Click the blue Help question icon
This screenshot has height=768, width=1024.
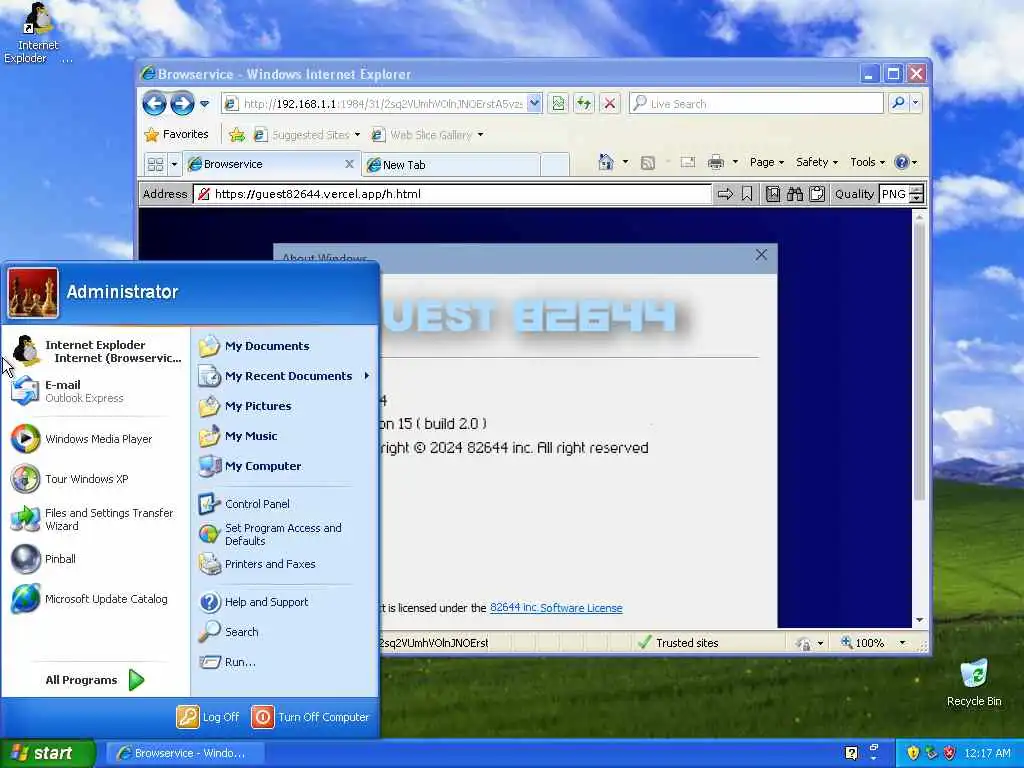pos(902,162)
